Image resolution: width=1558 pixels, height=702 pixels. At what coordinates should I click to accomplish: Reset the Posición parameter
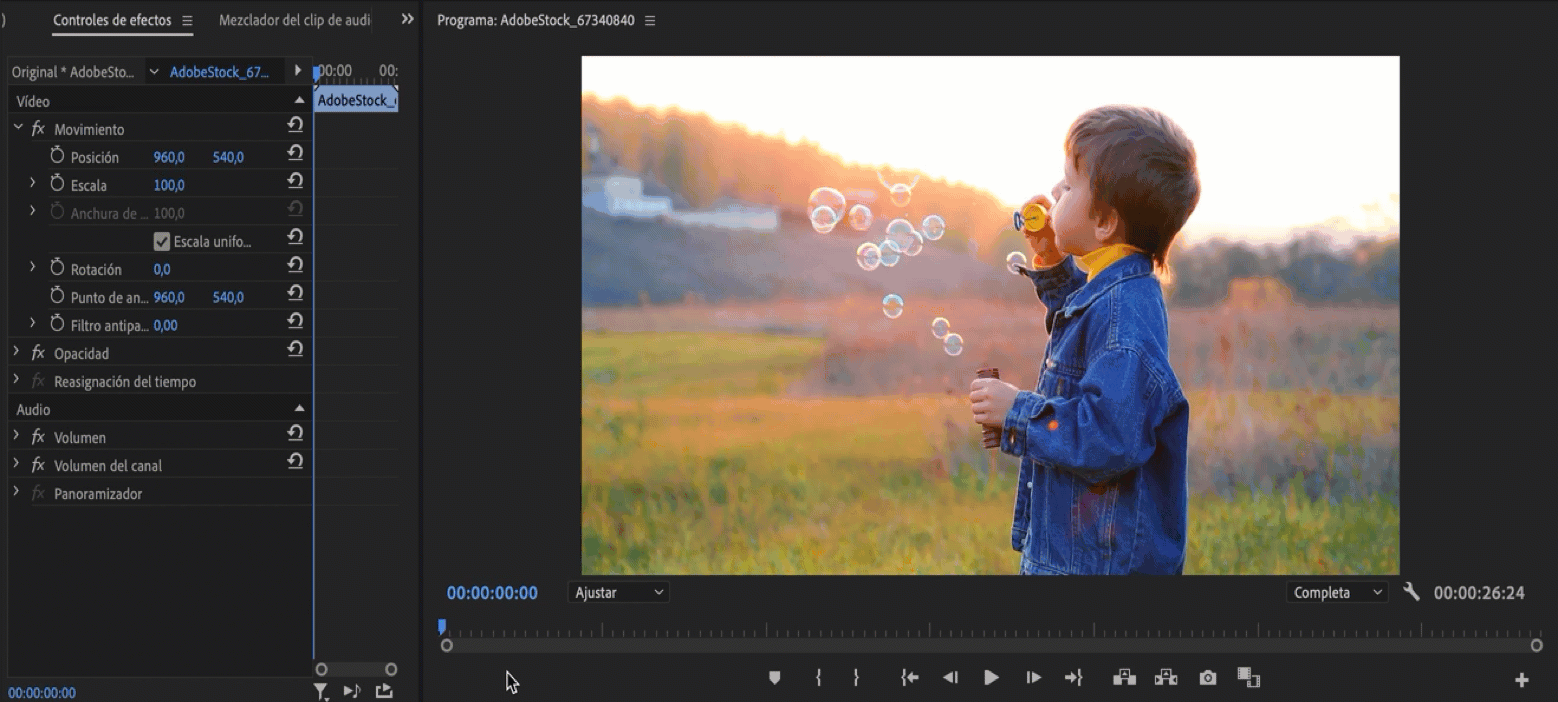[295, 153]
